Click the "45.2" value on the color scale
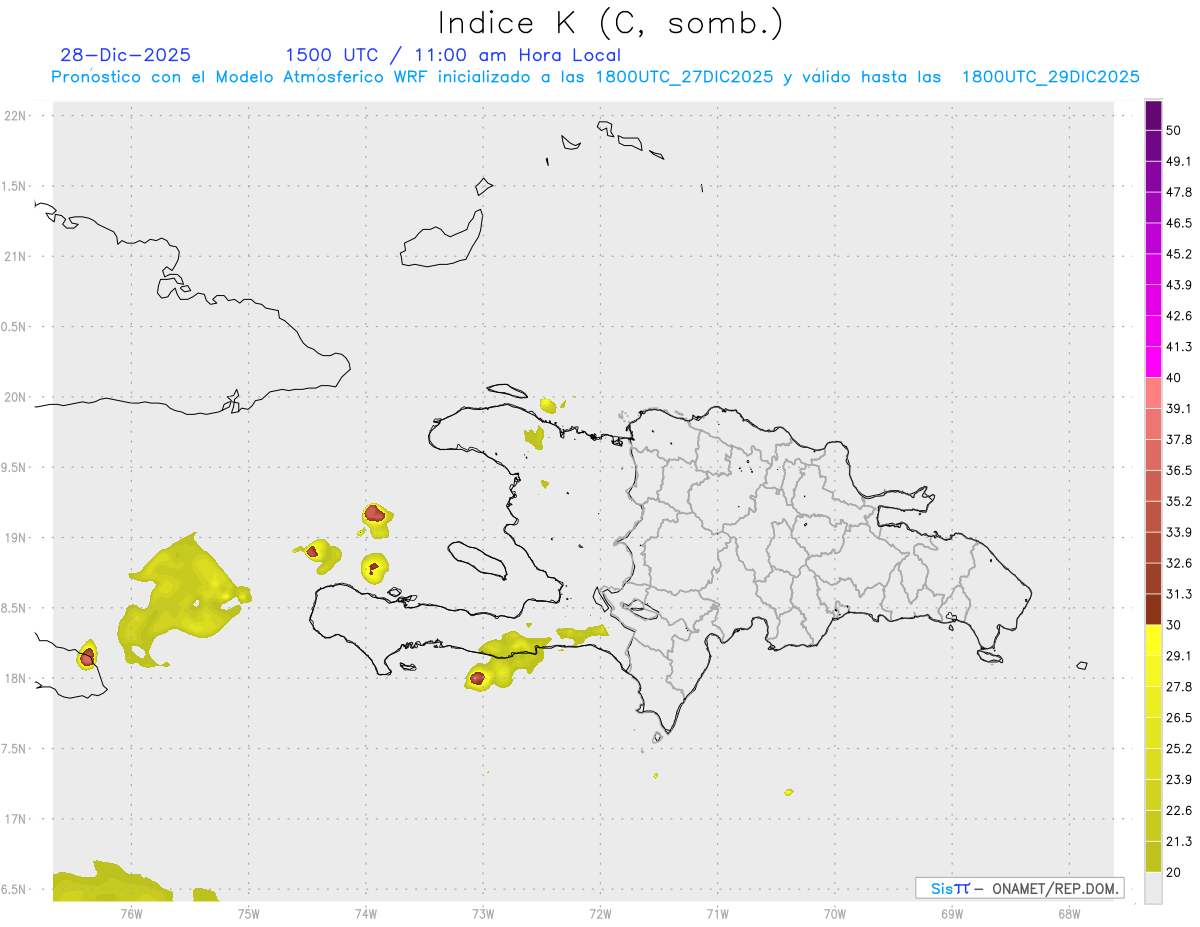This screenshot has height=927, width=1200. coord(1179,254)
